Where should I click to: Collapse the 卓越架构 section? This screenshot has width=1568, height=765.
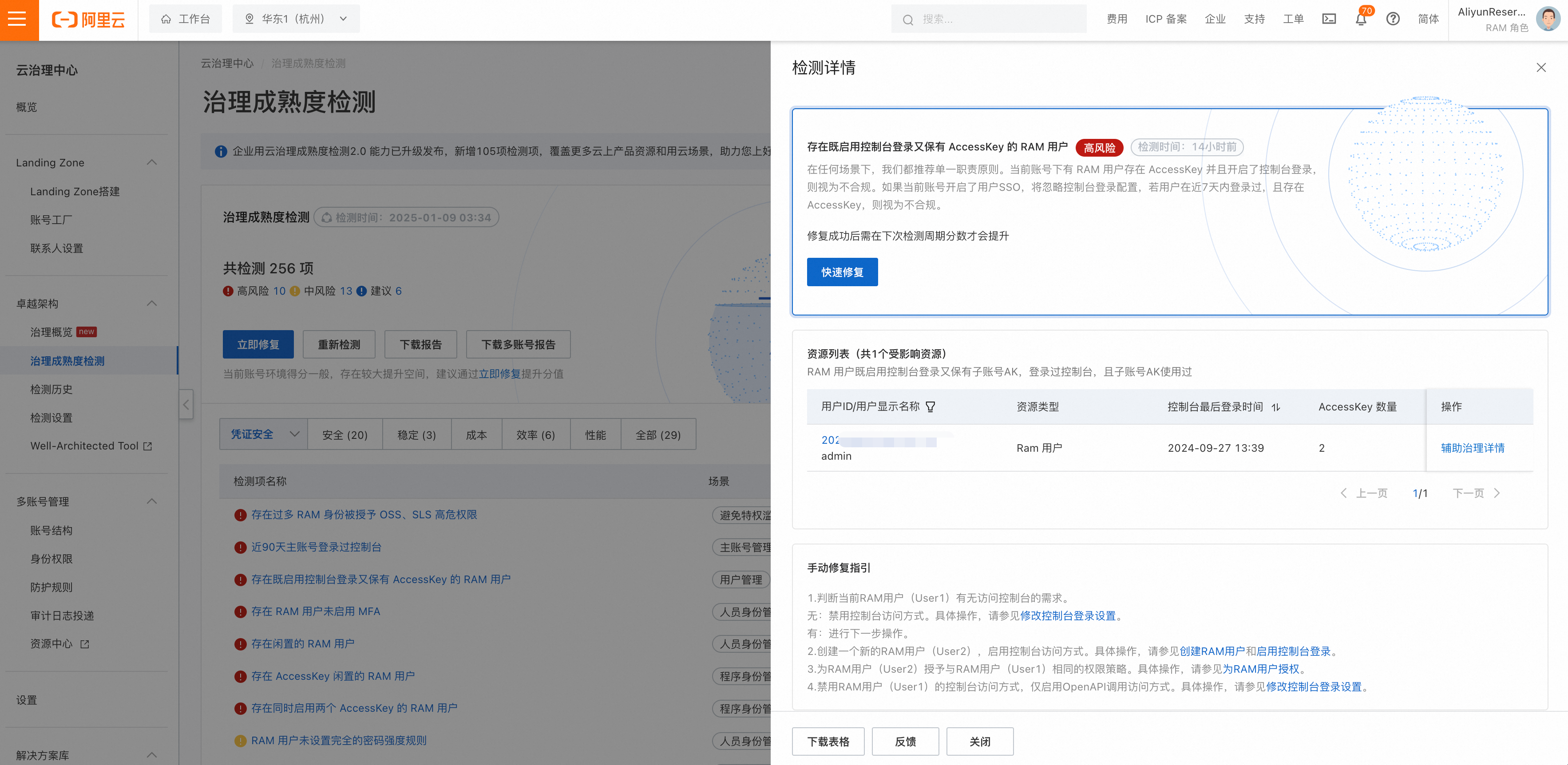pos(152,304)
